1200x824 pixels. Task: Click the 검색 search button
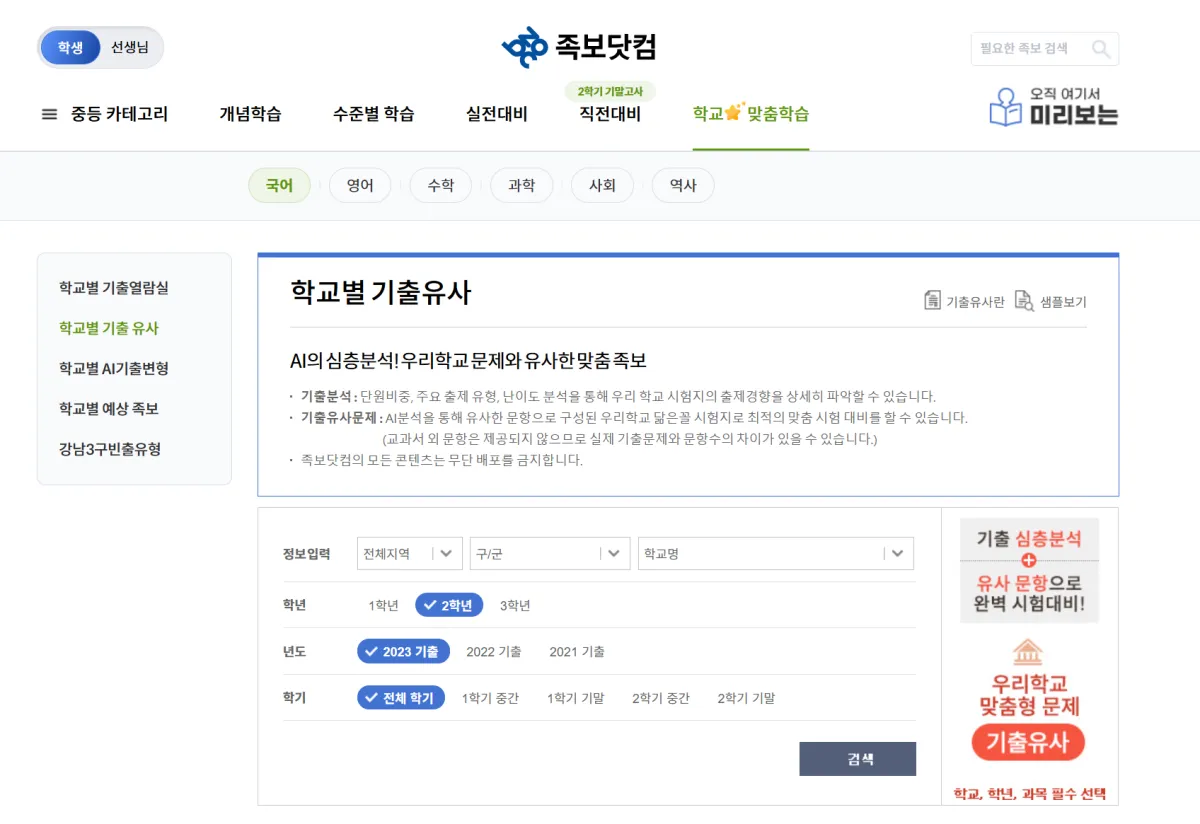point(857,759)
